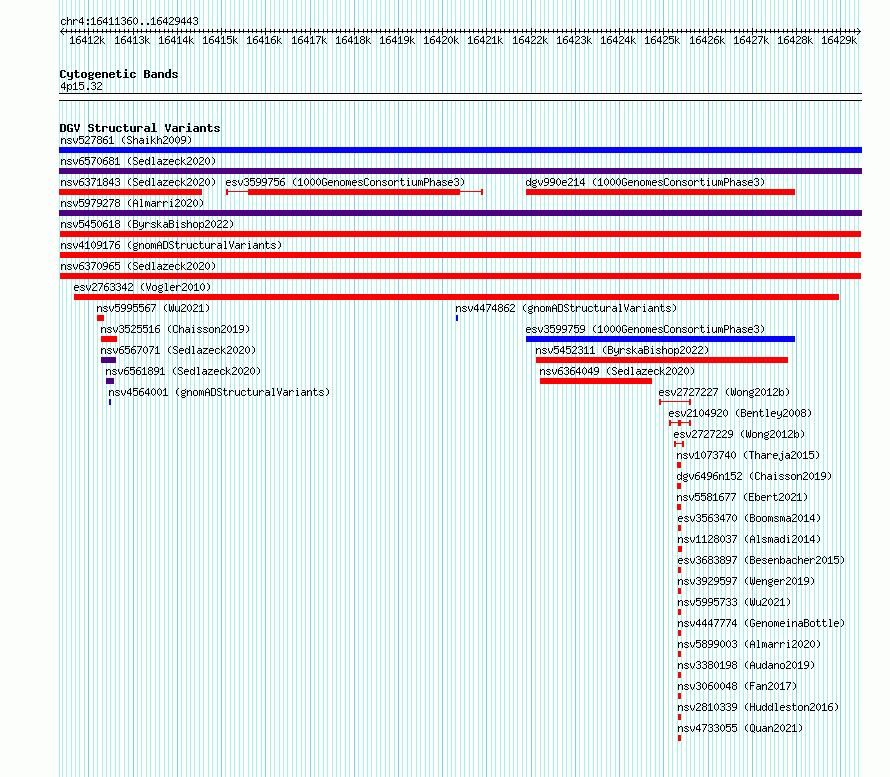
Task: Click the DGV Structural Variants track title
Action: (140, 128)
